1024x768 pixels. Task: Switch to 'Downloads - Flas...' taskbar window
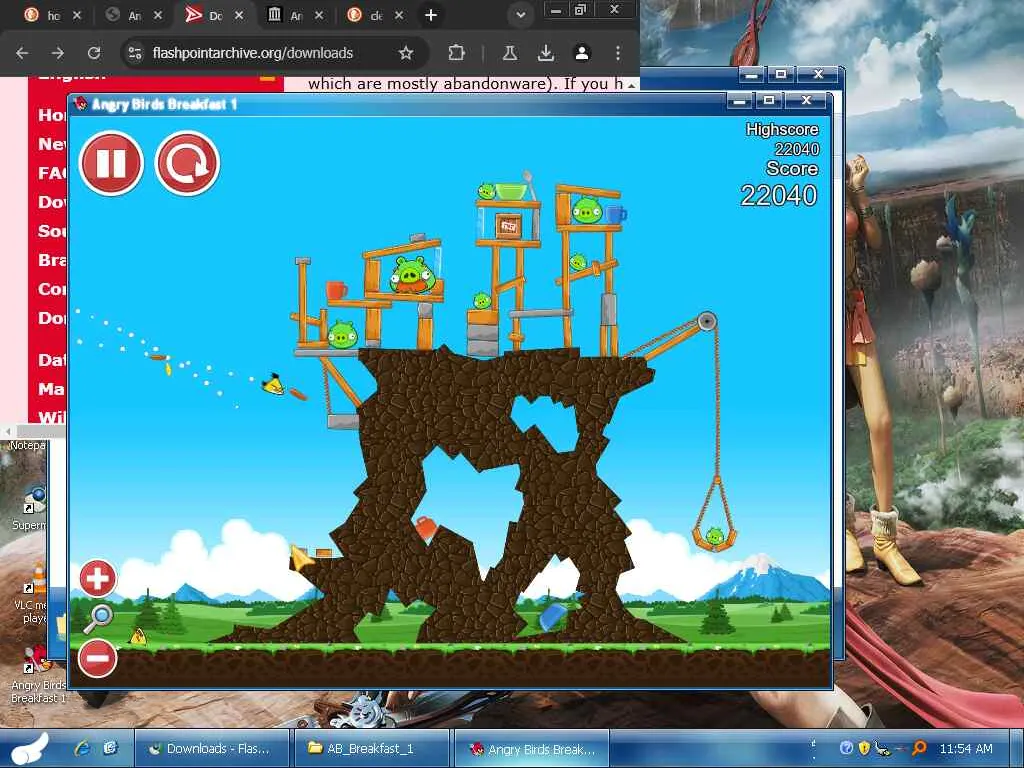(212, 748)
